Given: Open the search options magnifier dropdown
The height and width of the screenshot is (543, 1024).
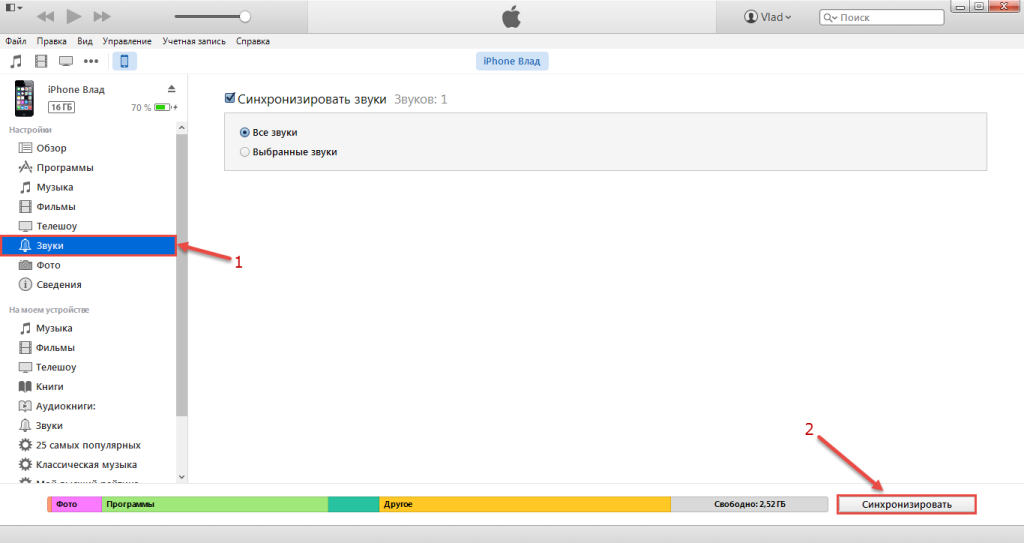Looking at the screenshot, I should (x=829, y=18).
